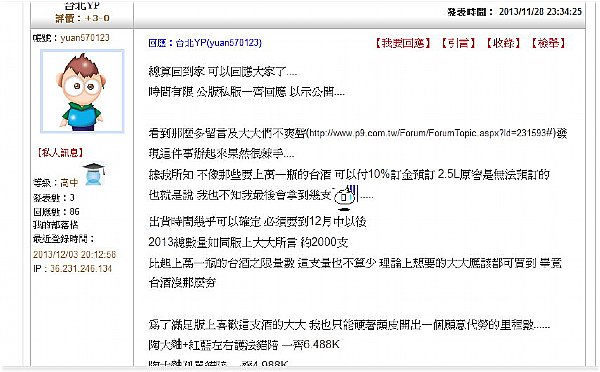Click username 台北YP(yuan570123) in reply header
Image resolution: width=600 pixels, height=372 pixels.
pyautogui.click(x=218, y=43)
